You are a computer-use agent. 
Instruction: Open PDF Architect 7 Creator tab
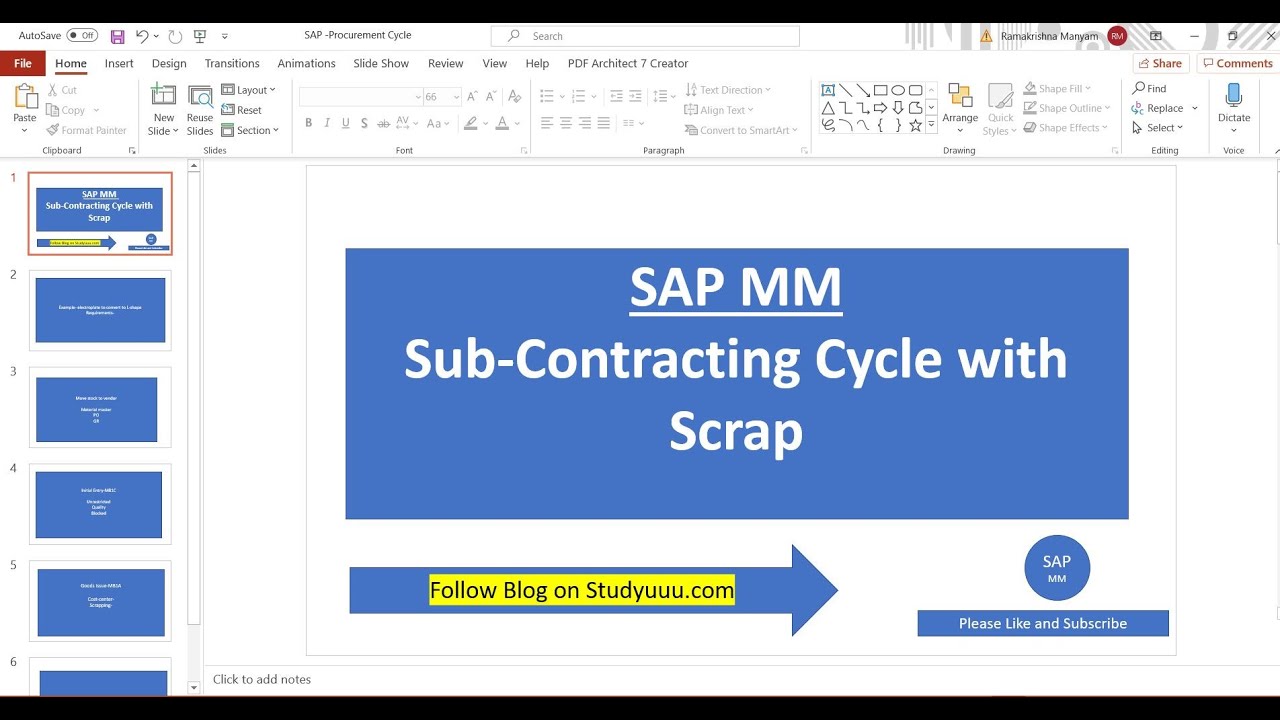tap(628, 63)
